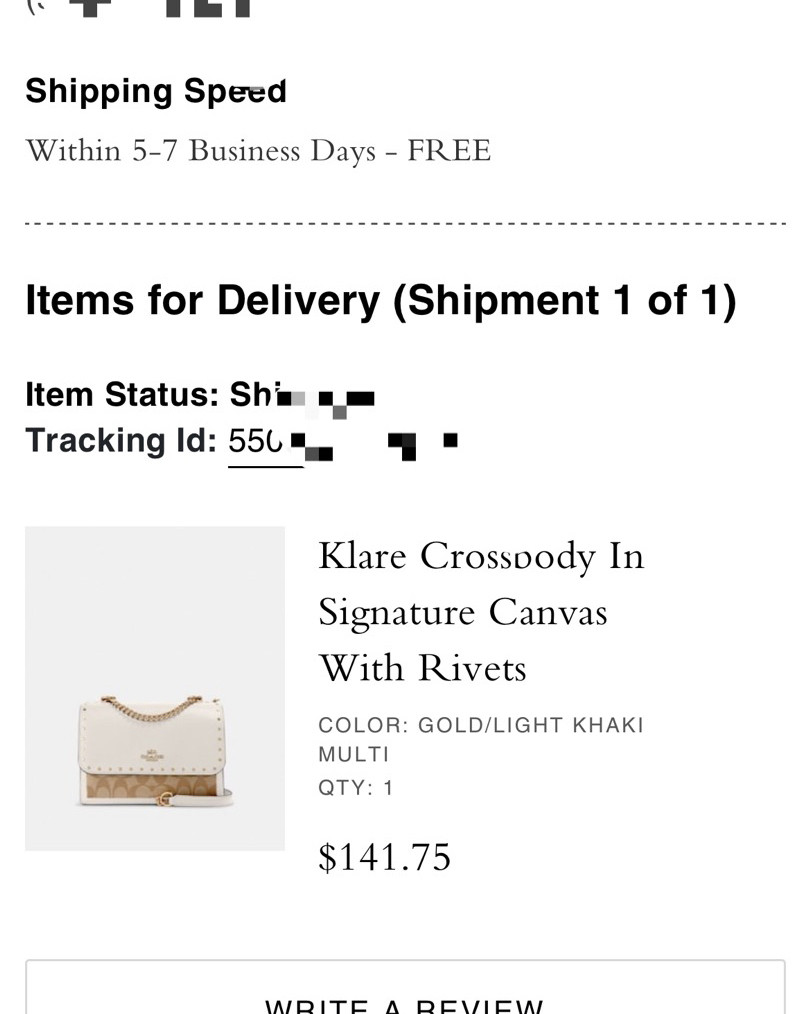Open the Klare Crossbody product title
This screenshot has width=811, height=1014.
(x=480, y=556)
